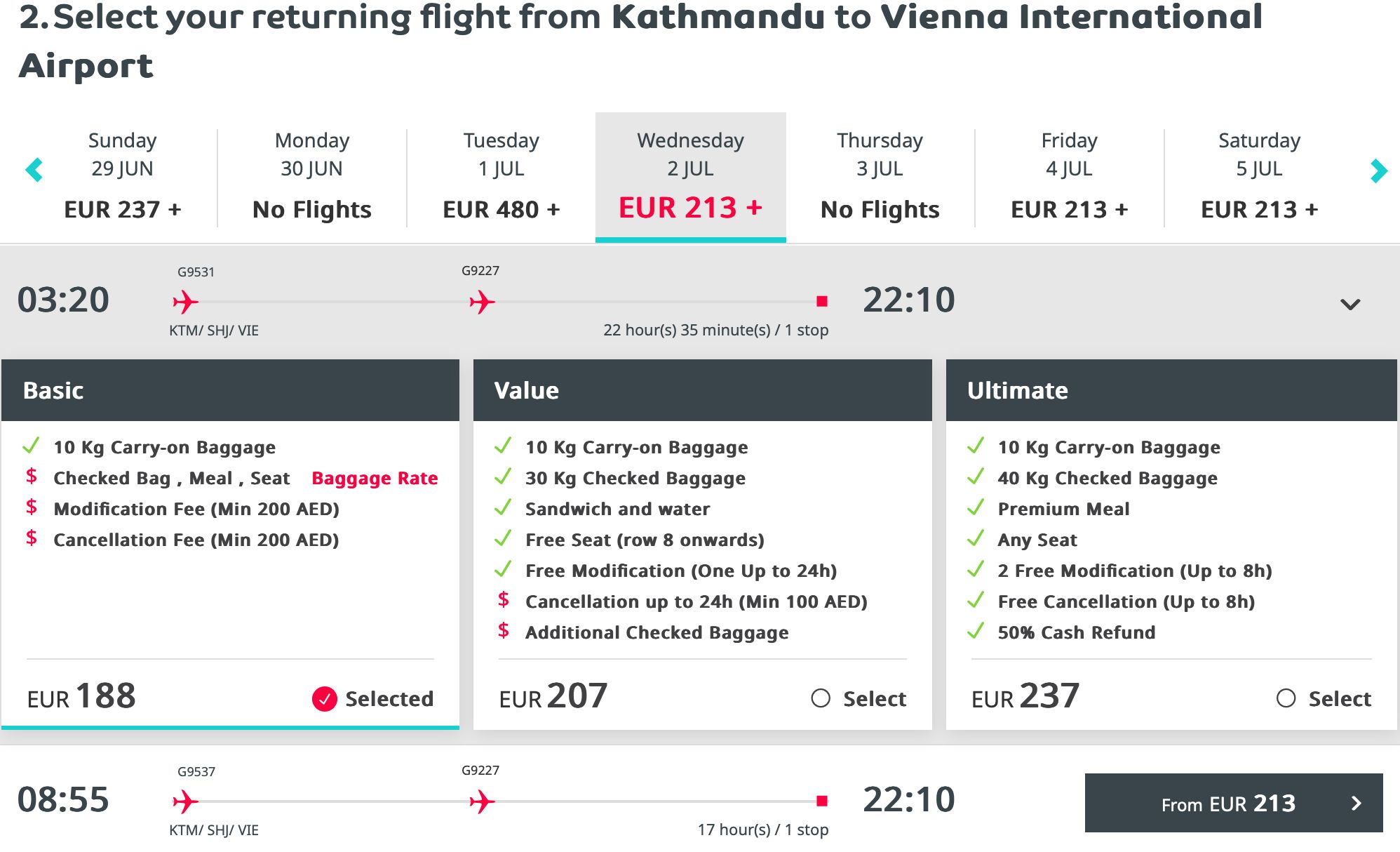Click the dollar icon beside Additional Checked Baggage
Screen dimensions: 1400x852
click(x=504, y=631)
